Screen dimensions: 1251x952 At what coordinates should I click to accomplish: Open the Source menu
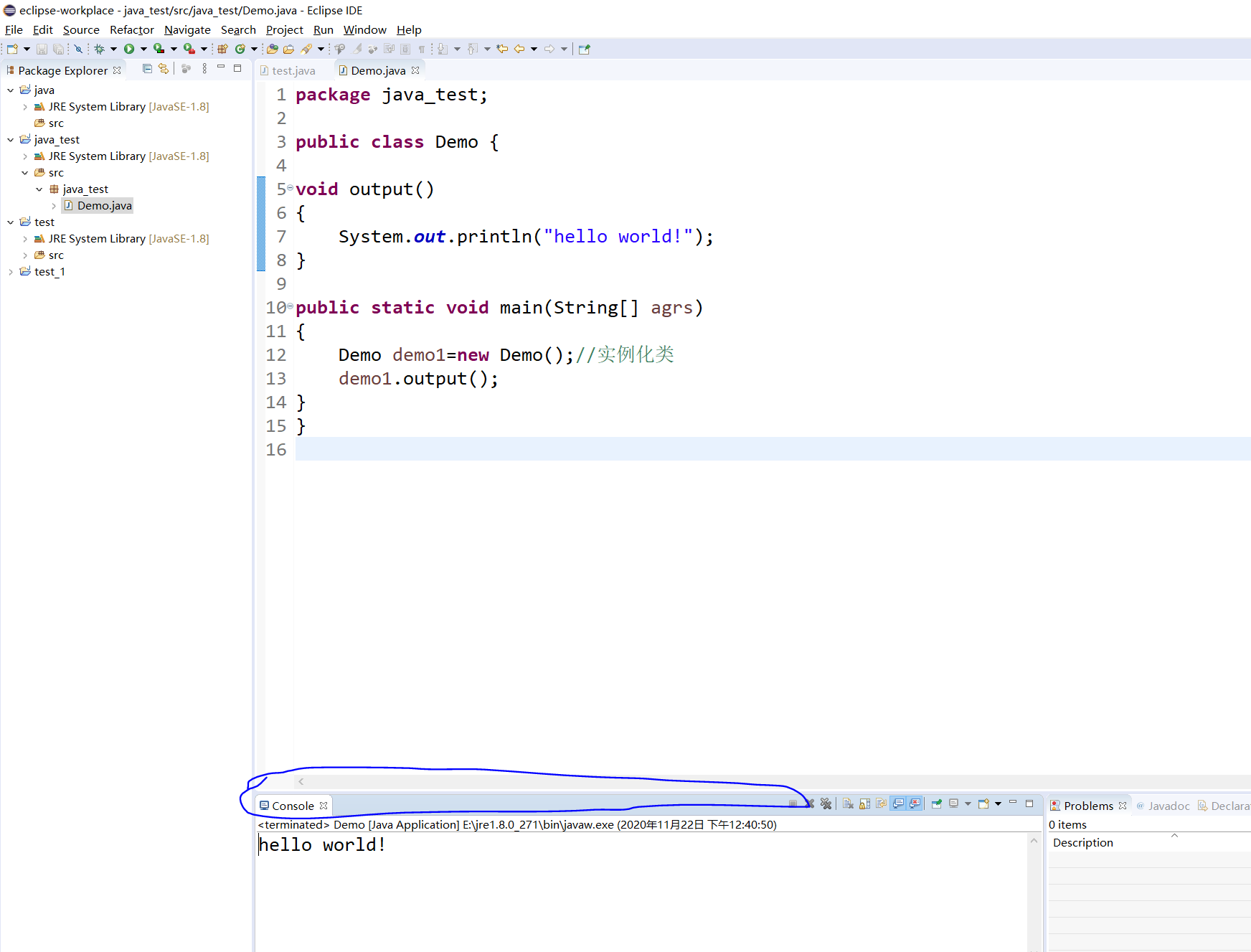point(81,29)
